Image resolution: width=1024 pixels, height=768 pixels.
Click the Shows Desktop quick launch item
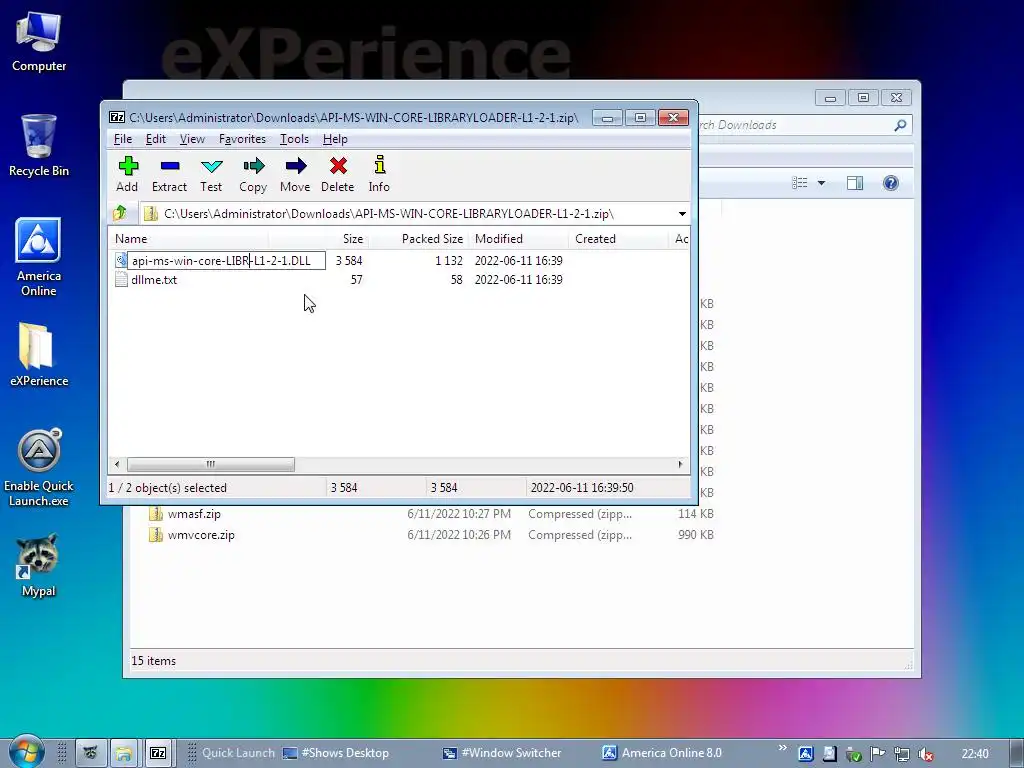tap(336, 753)
